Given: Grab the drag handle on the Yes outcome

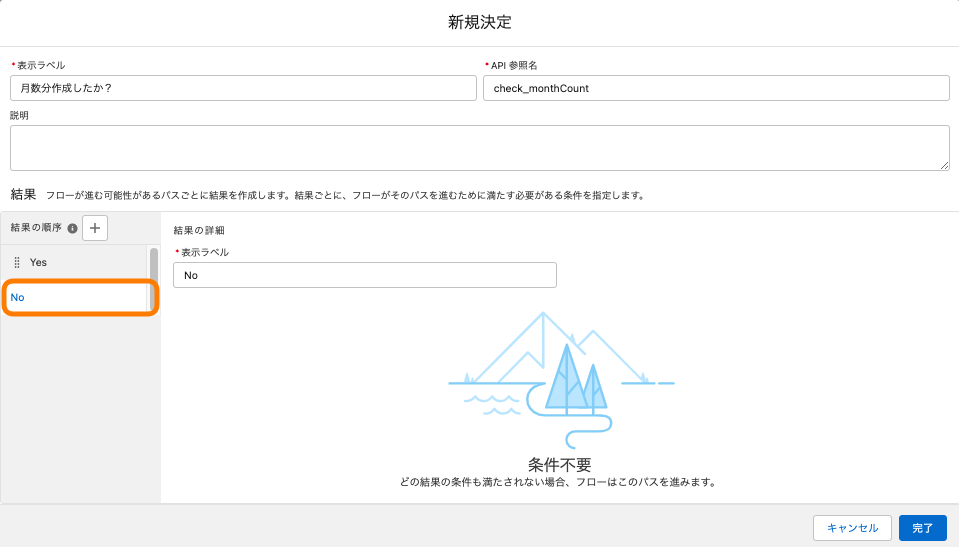Looking at the screenshot, I should (x=17, y=262).
